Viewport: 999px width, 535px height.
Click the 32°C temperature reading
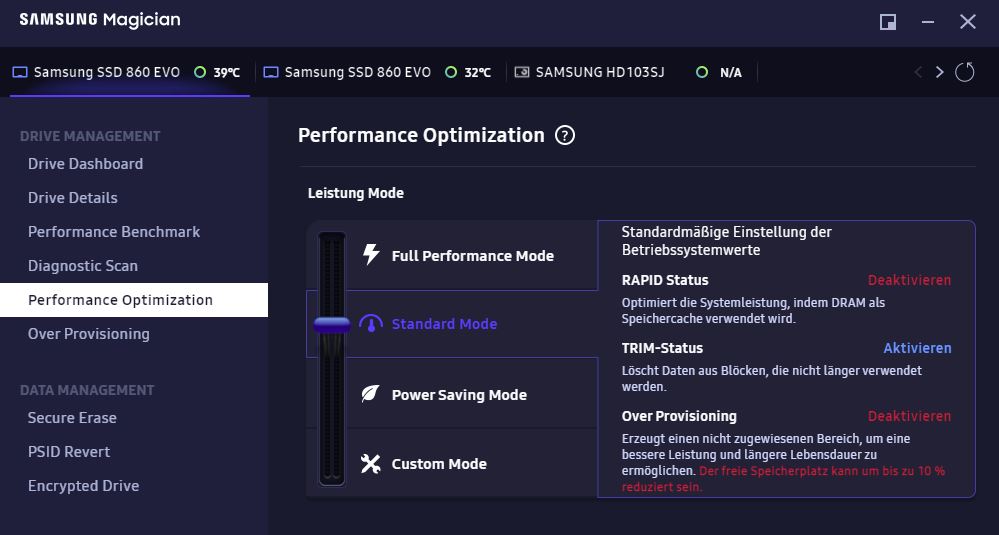478,73
